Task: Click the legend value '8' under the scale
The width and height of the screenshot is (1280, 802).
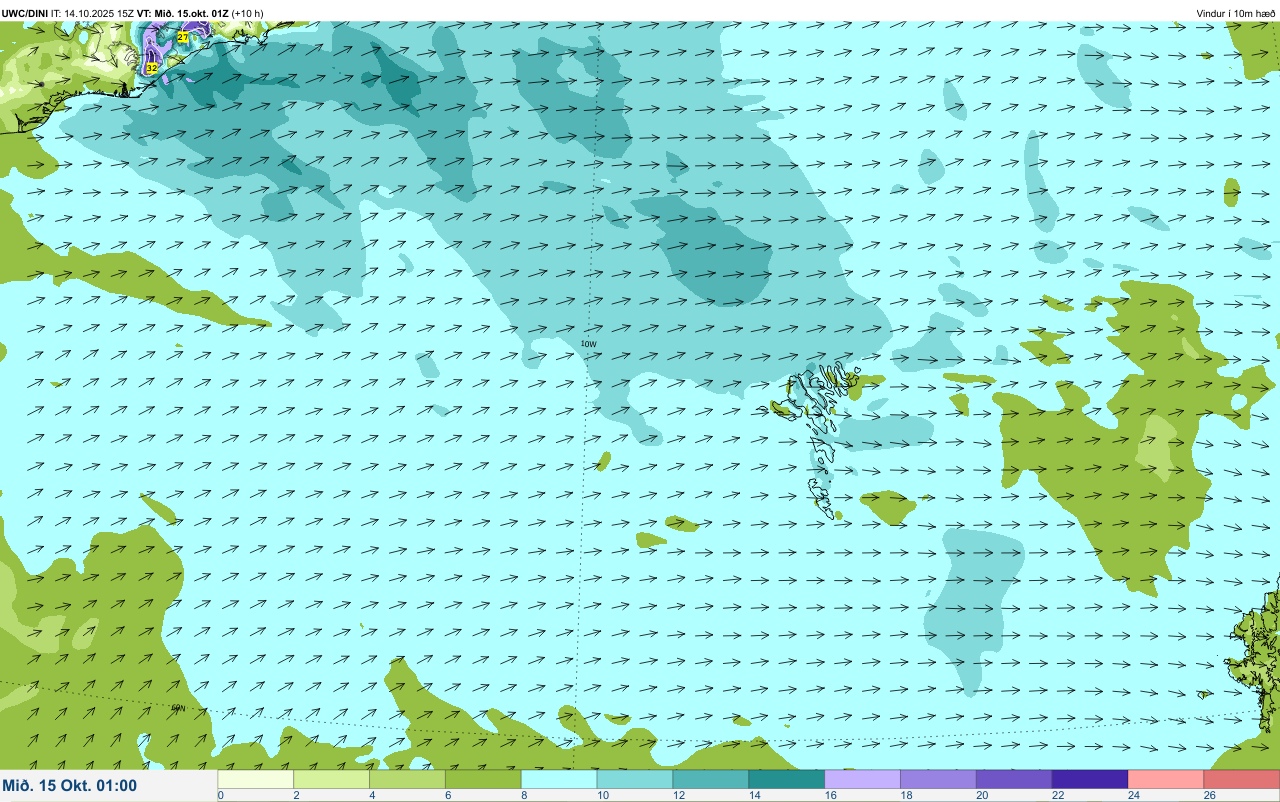Action: coord(522,795)
